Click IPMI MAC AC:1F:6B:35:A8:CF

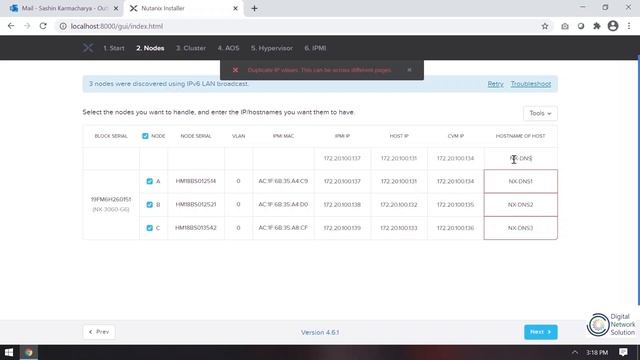(x=283, y=228)
